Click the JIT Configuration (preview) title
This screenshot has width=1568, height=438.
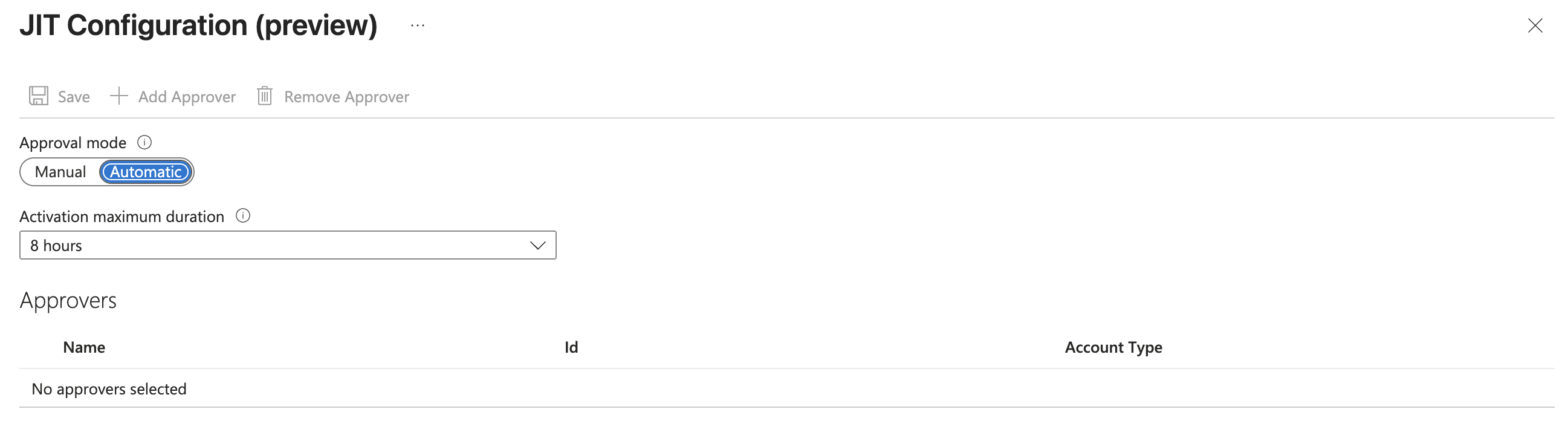(198, 25)
